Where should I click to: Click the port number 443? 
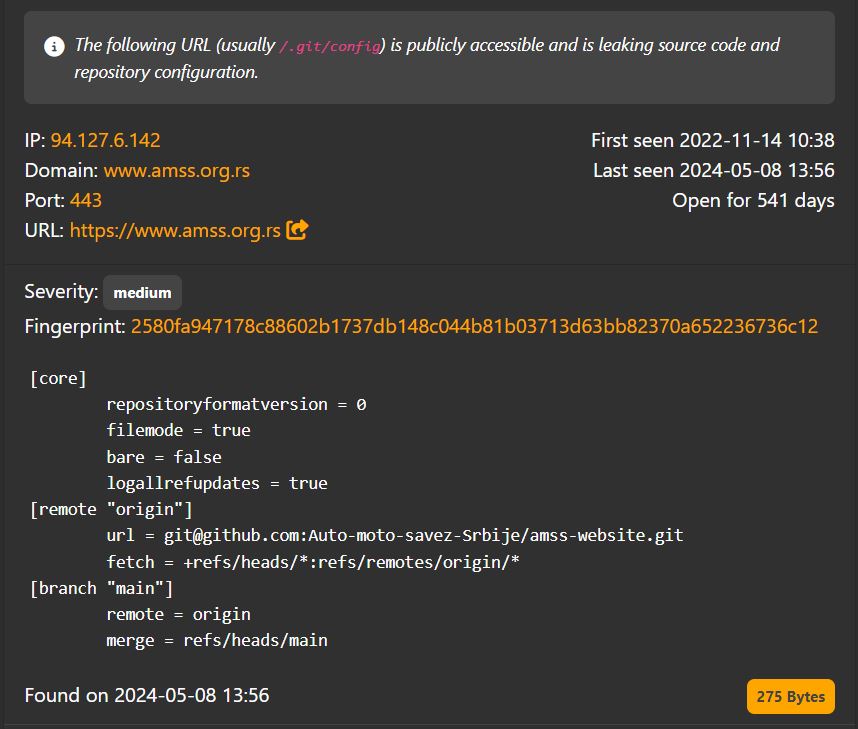tap(86, 200)
